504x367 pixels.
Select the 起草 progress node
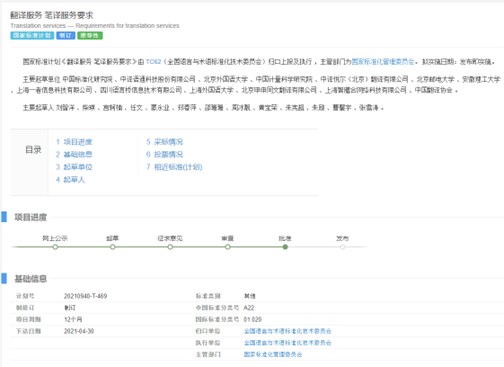113,247
